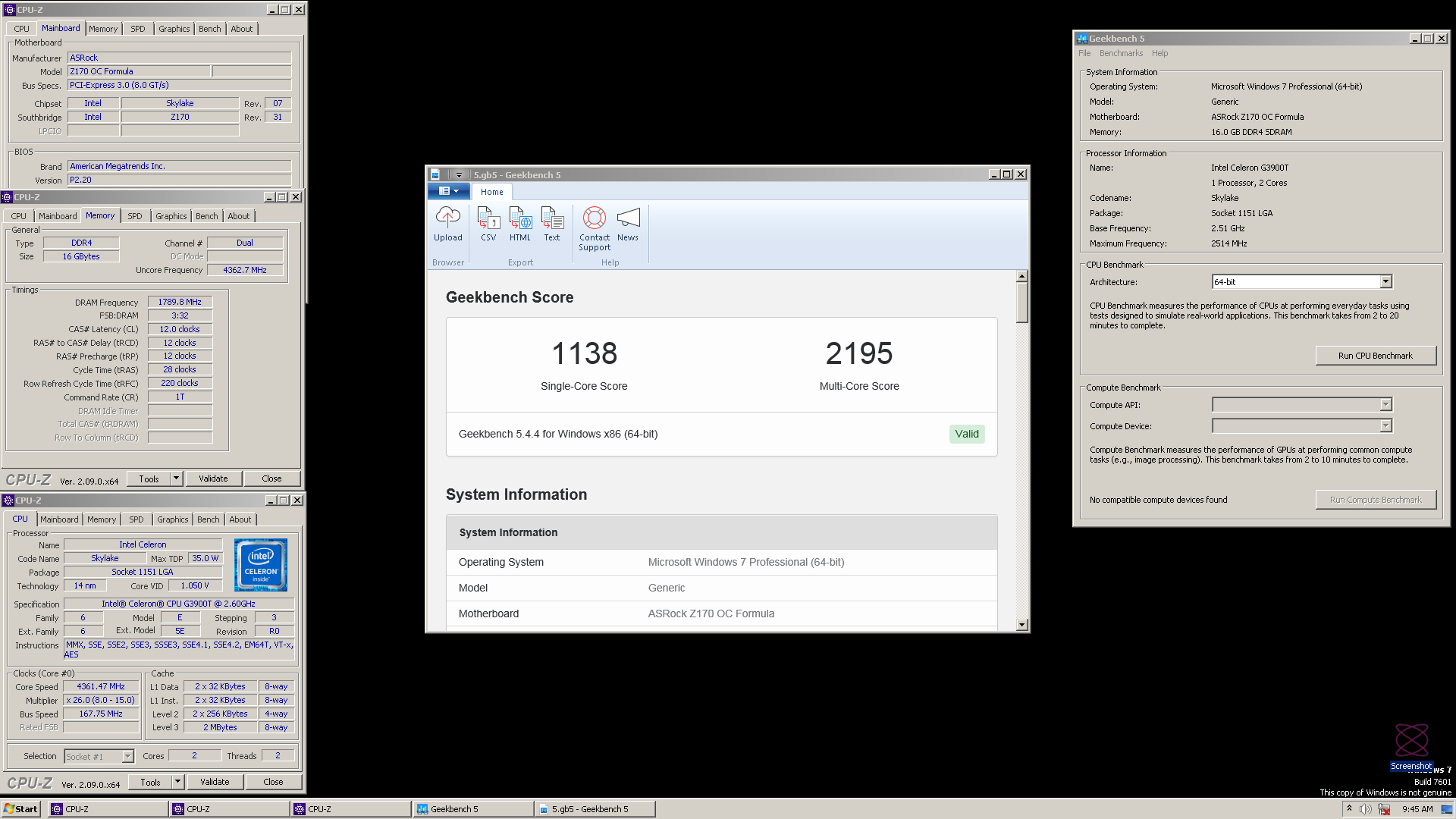The height and width of the screenshot is (819, 1456).
Task: Click the Single-Core Score 1138
Action: click(x=584, y=353)
